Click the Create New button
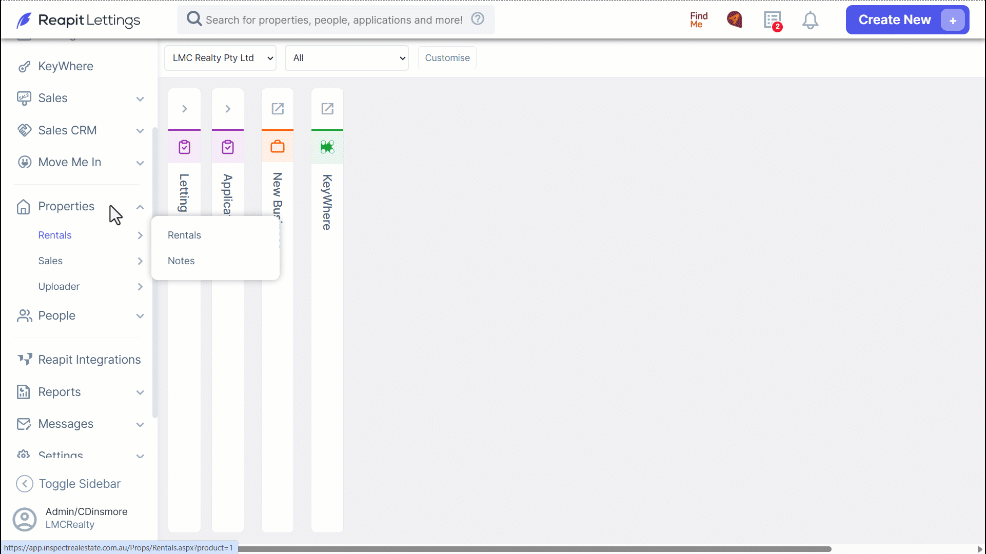The image size is (986, 554). (x=907, y=19)
